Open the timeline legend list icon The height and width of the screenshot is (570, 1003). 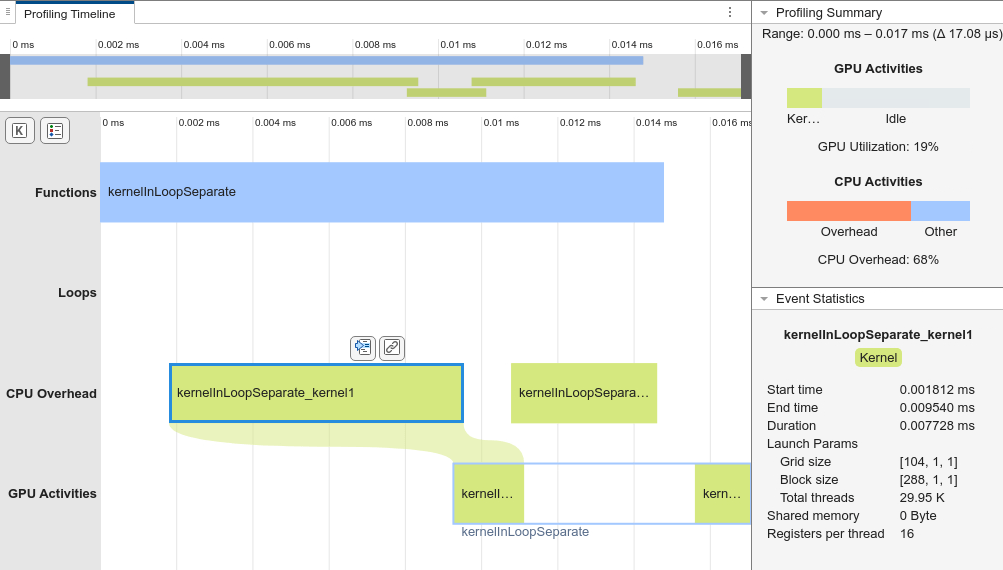click(x=55, y=130)
